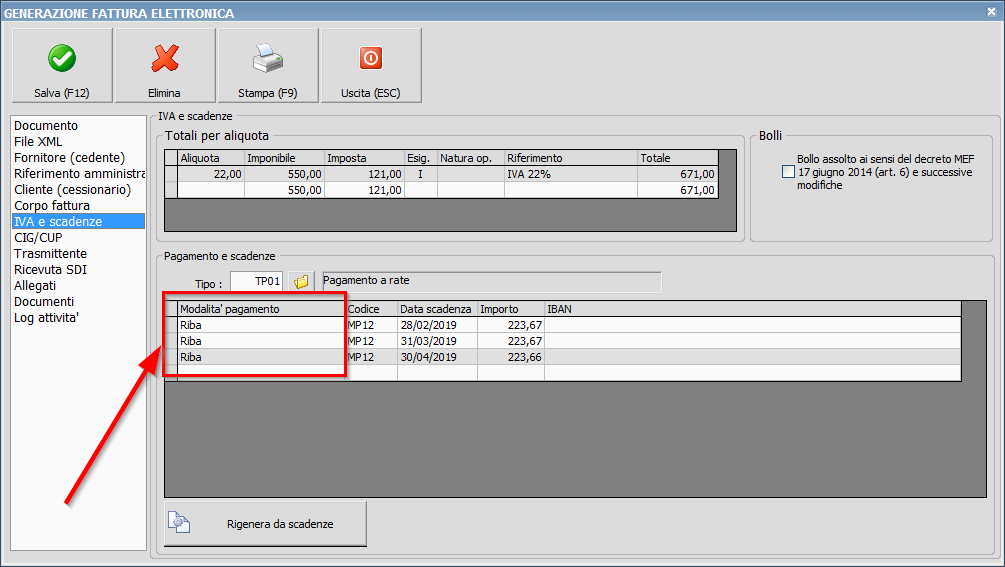Click the printer Stampa (F9) icon
1005x567 pixels.
click(x=268, y=58)
